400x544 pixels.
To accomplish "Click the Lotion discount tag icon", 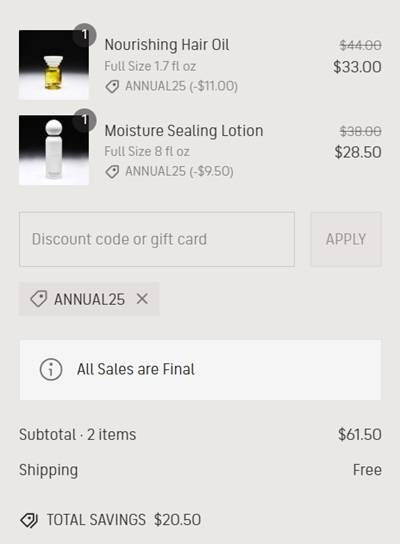I will [112, 171].
